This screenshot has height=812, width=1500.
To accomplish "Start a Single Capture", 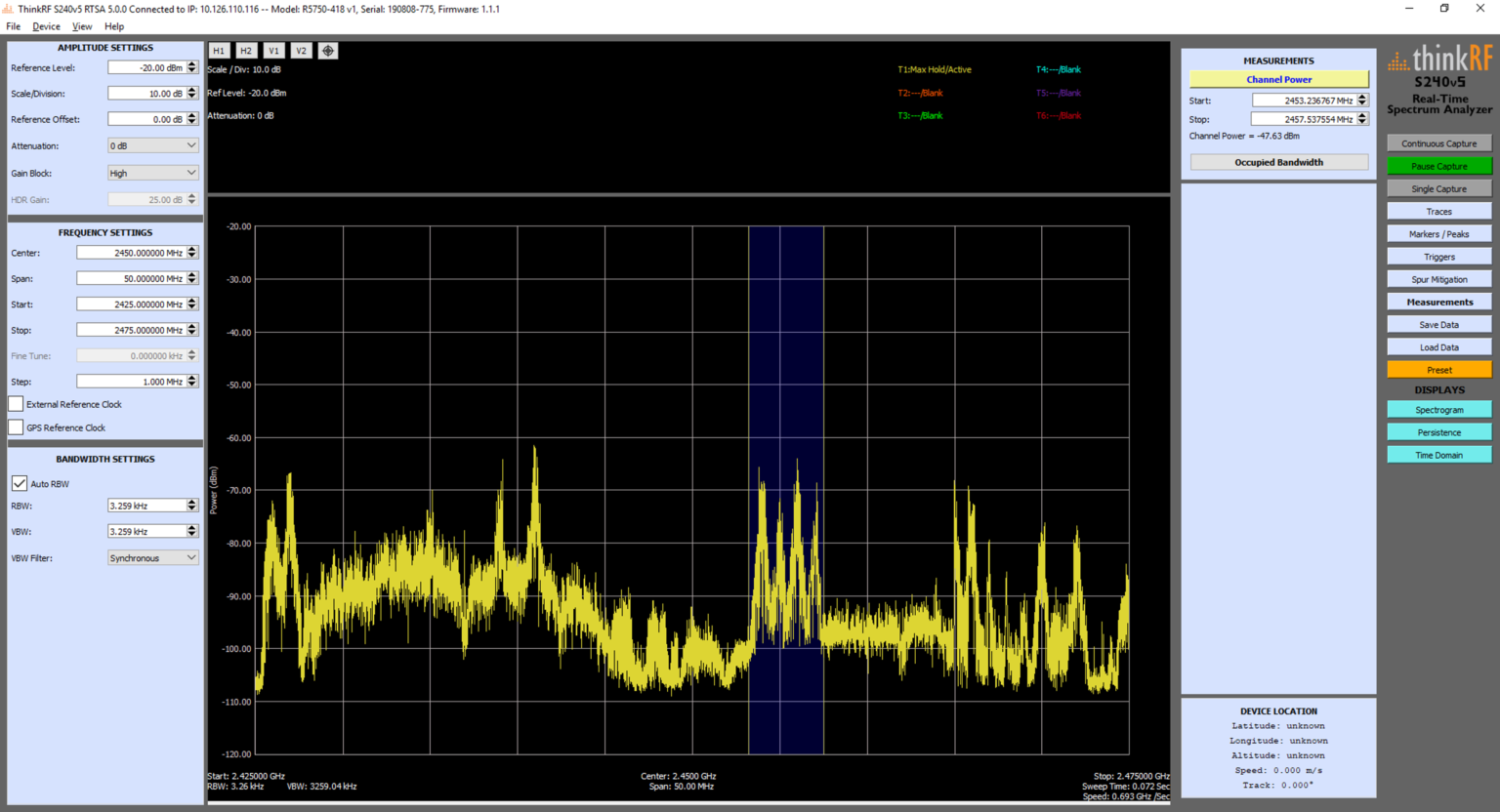I will tap(1438, 187).
